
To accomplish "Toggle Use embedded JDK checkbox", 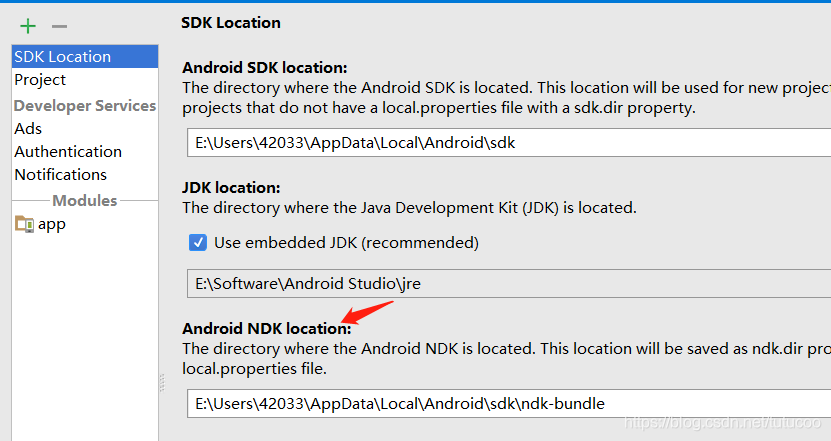I will point(198,243).
